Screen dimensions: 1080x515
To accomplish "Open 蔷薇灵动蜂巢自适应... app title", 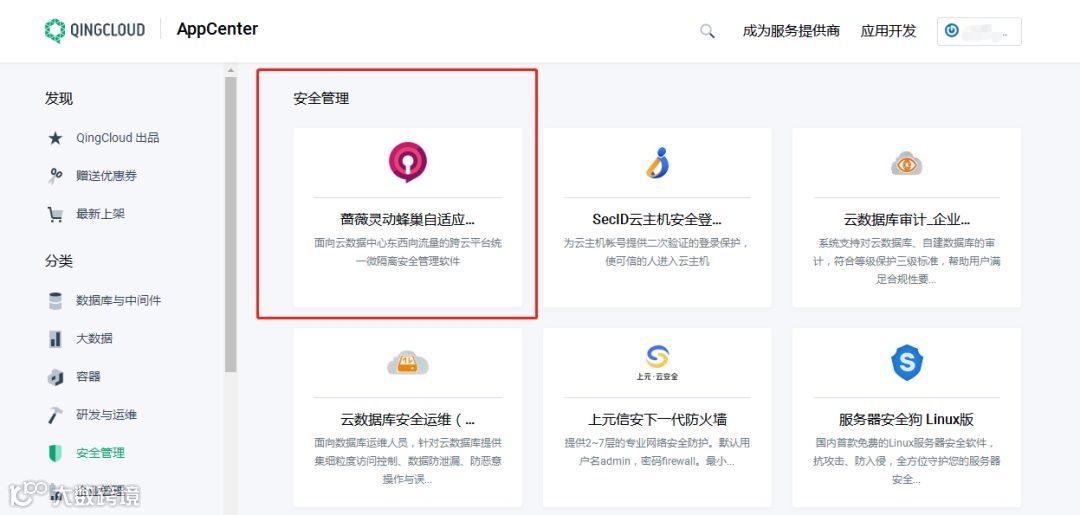I will point(408,220).
